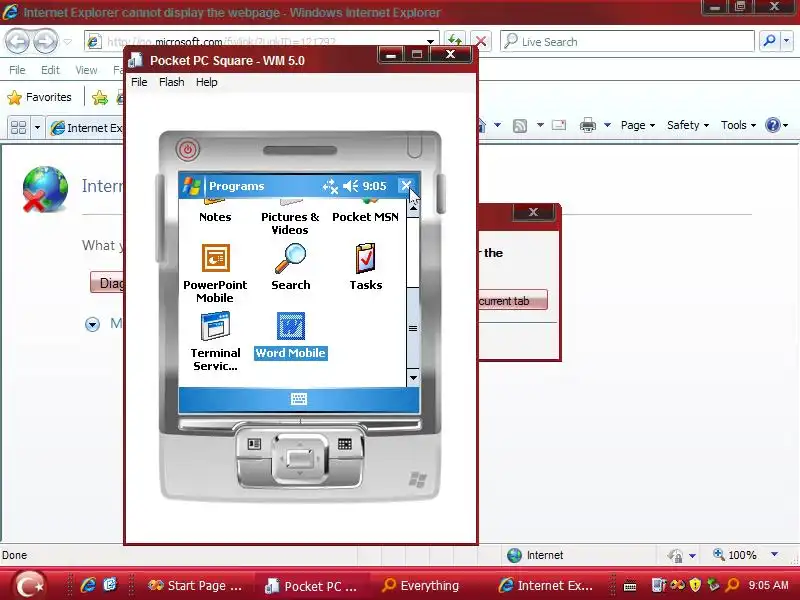Close the Programs screen with the X
This screenshot has height=600, width=800.
coord(406,186)
